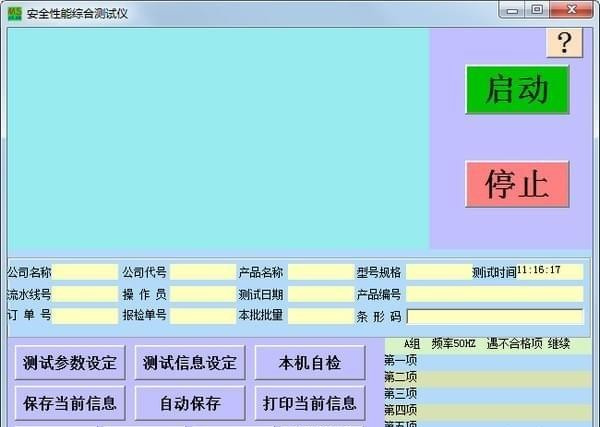Run 本机自检 self-check
Image resolution: width=600 pixels, height=427 pixels.
(310, 362)
